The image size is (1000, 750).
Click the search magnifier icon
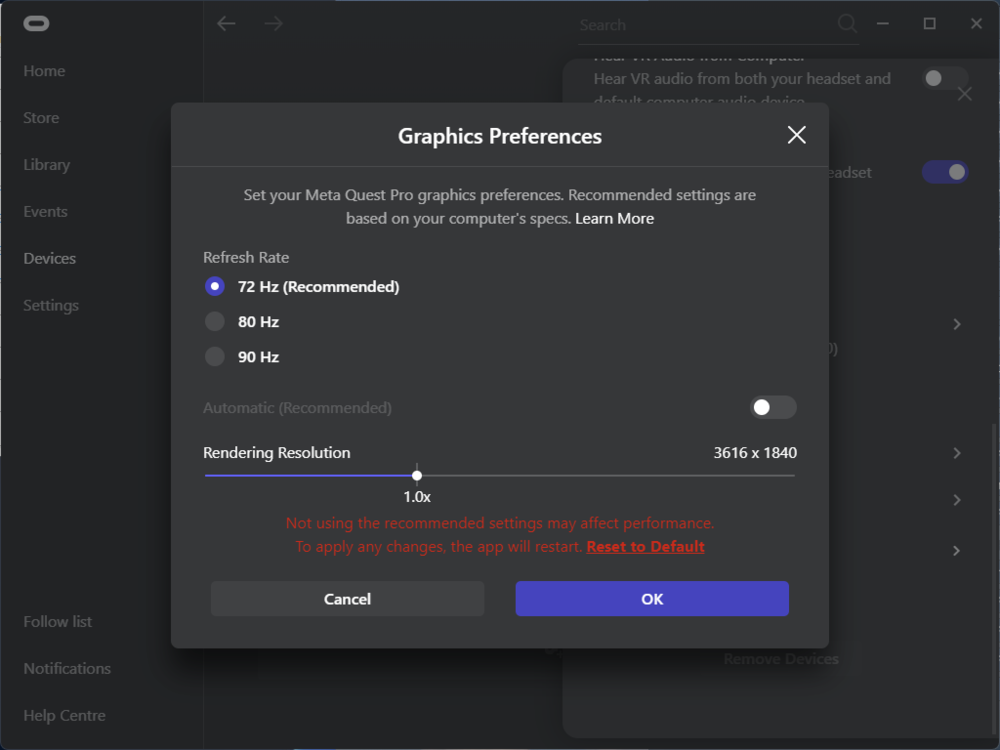[x=847, y=24]
